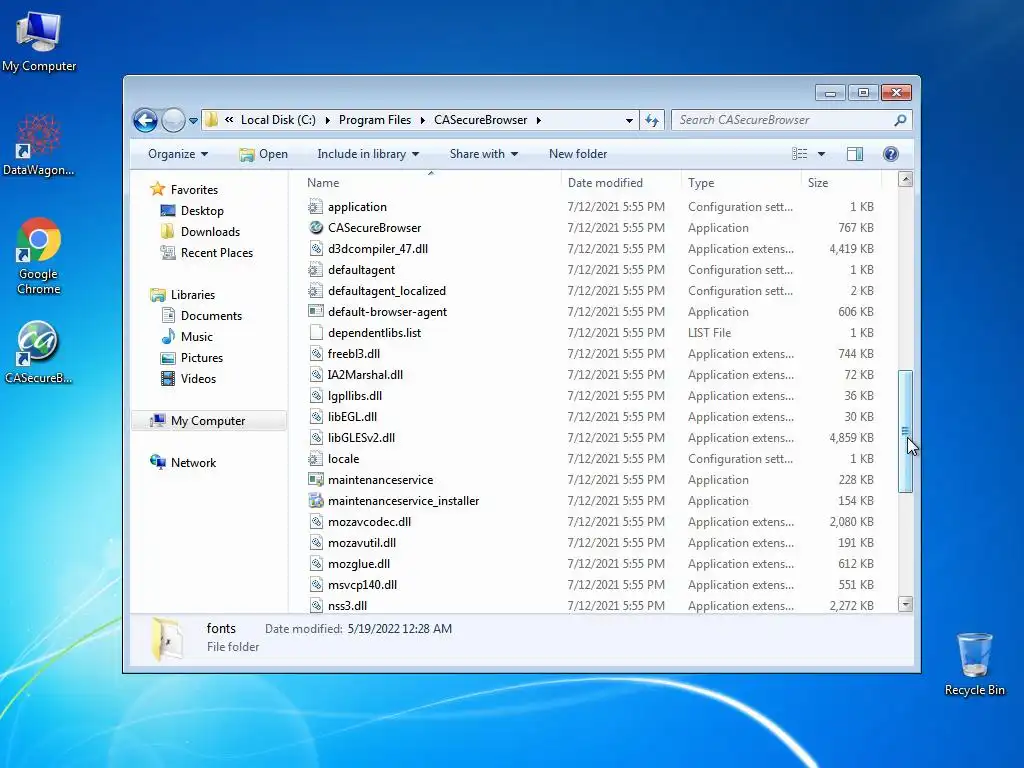Click the New folder button
Image resolution: width=1024 pixels, height=768 pixels.
coord(578,154)
